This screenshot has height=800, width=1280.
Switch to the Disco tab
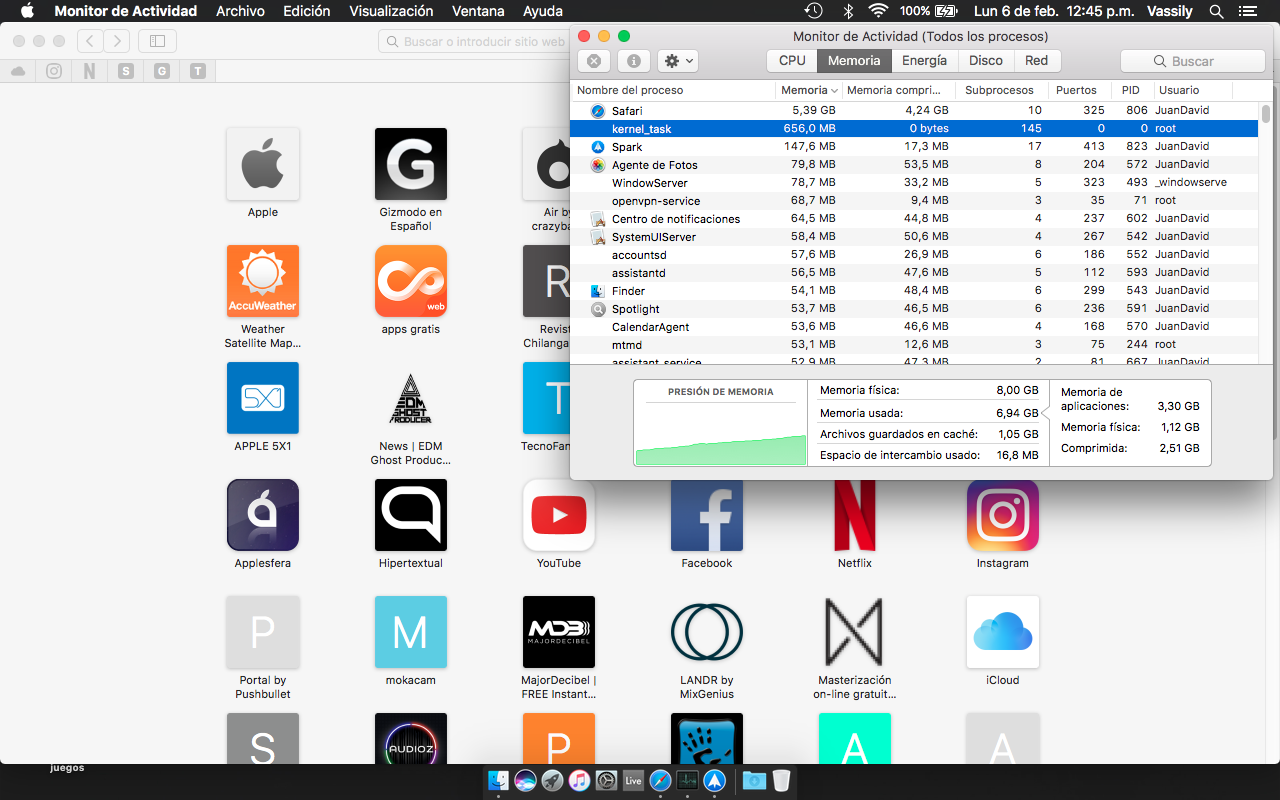pyautogui.click(x=986, y=61)
